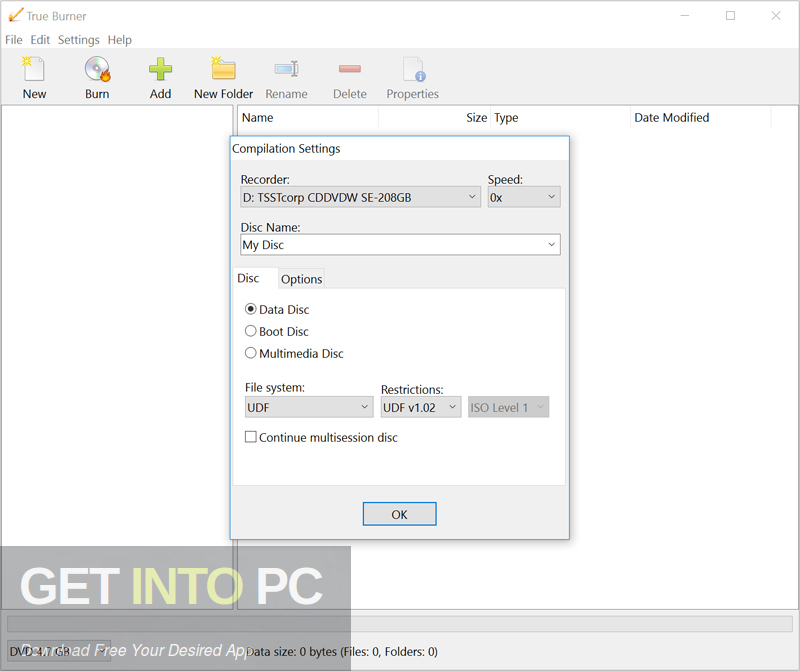Click the Compilation Settings dialog title
This screenshot has width=800, height=671.
[286, 148]
